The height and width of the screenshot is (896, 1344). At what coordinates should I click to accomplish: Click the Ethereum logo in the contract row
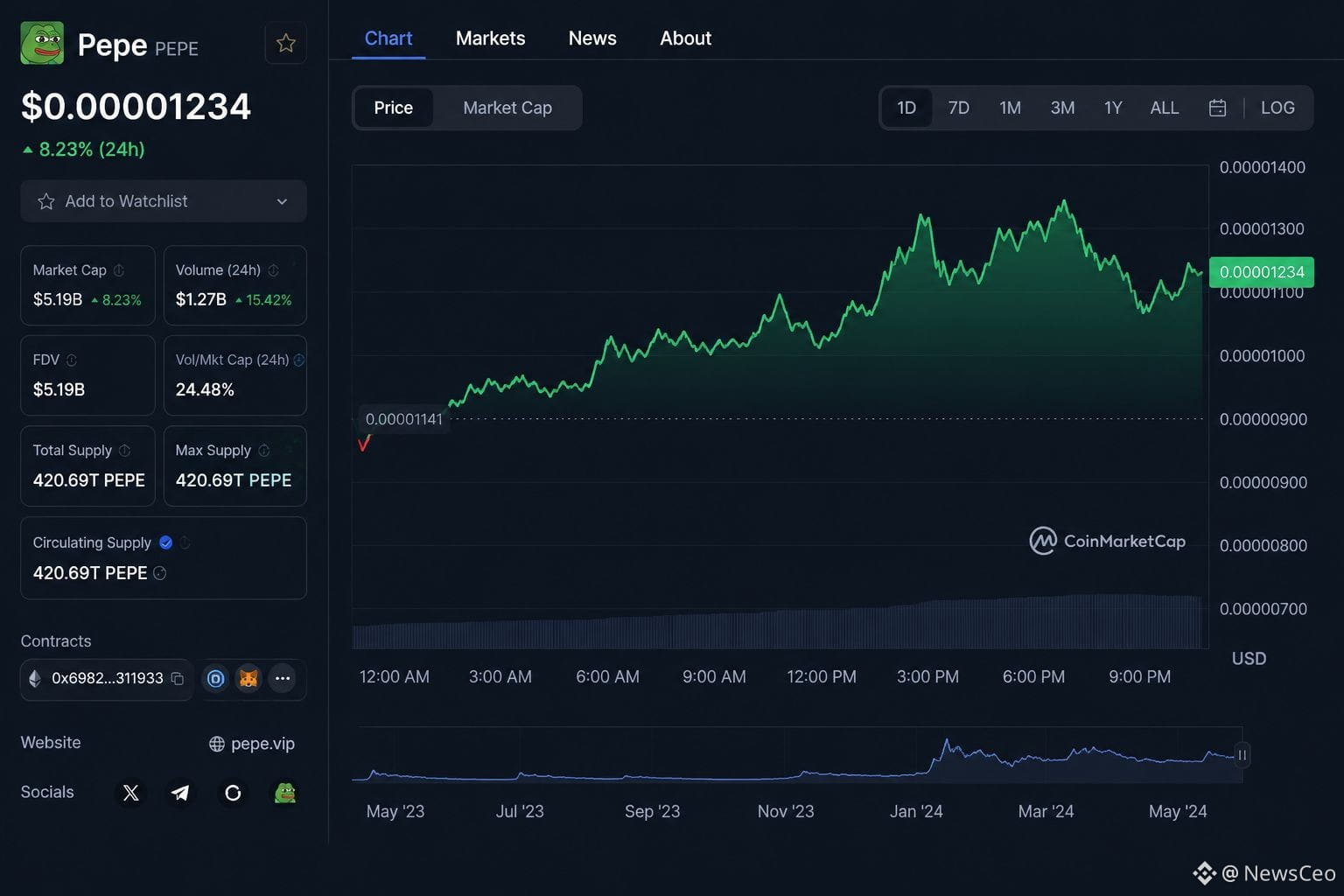click(x=35, y=678)
